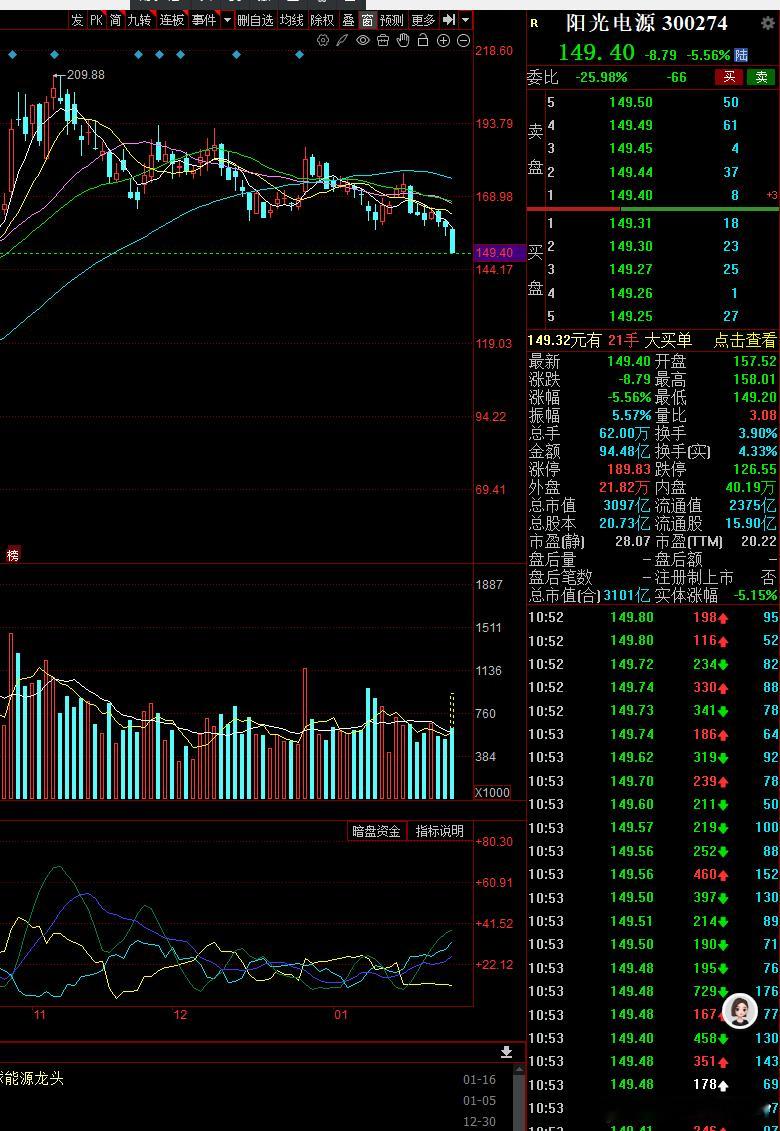Open the floating assistant avatar
This screenshot has width=780, height=1131.
coord(740,1011)
